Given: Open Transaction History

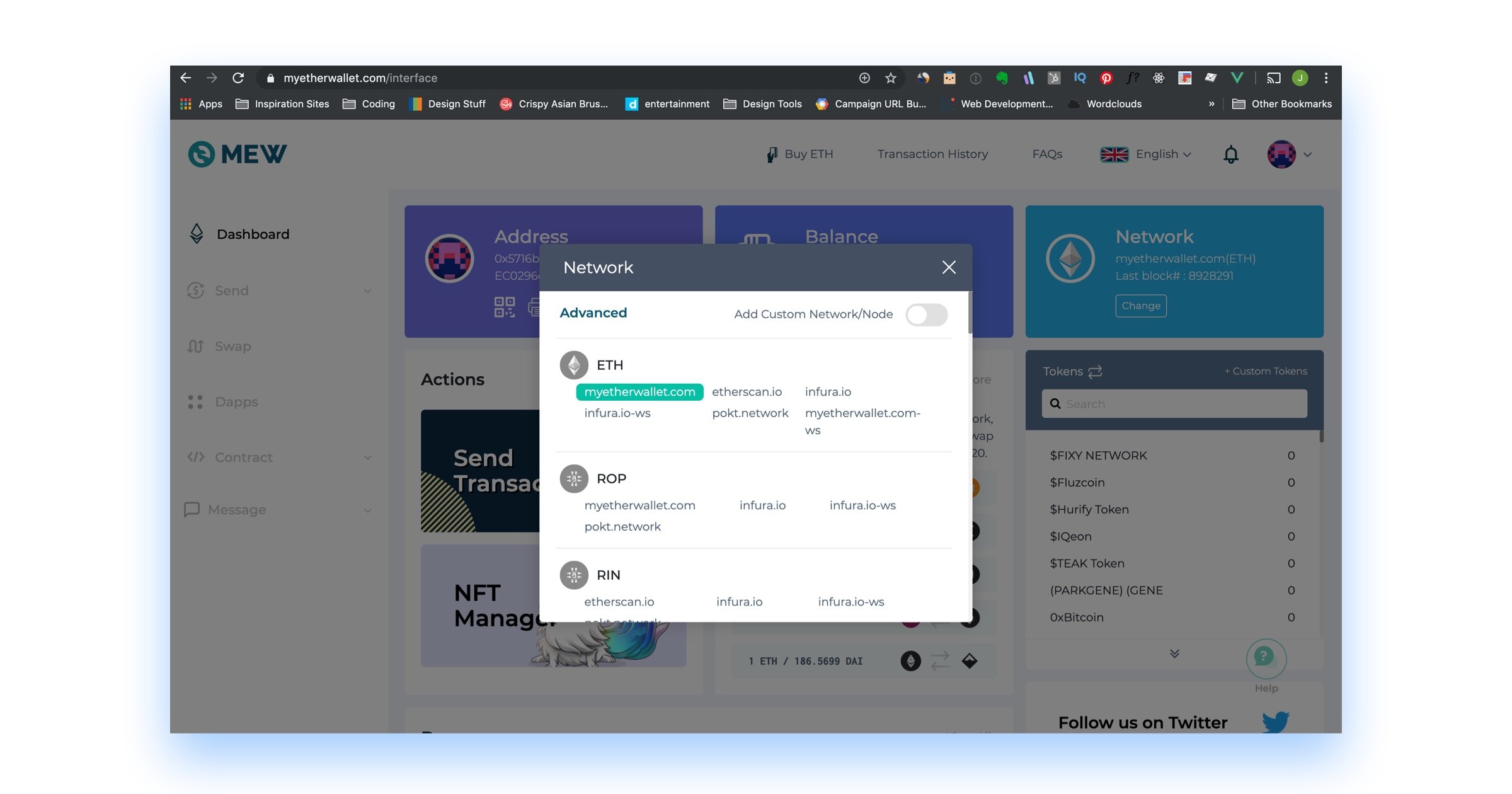Looking at the screenshot, I should (932, 154).
